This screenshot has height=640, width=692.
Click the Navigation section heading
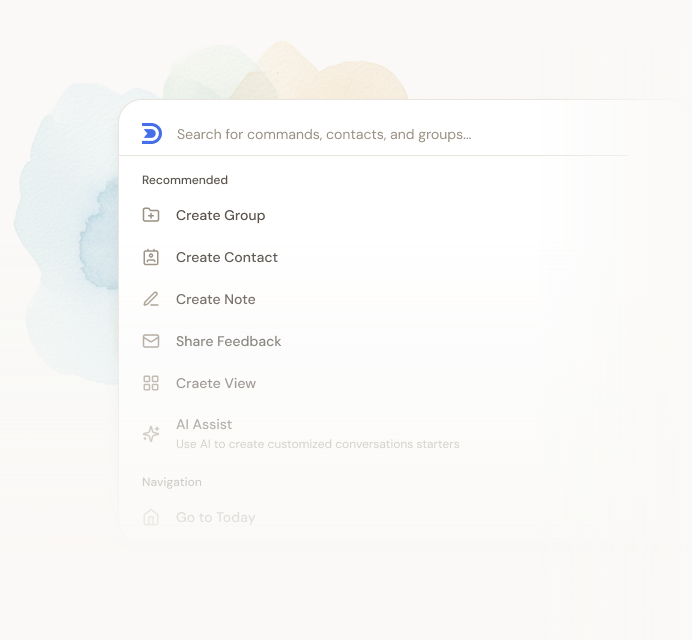point(172,482)
